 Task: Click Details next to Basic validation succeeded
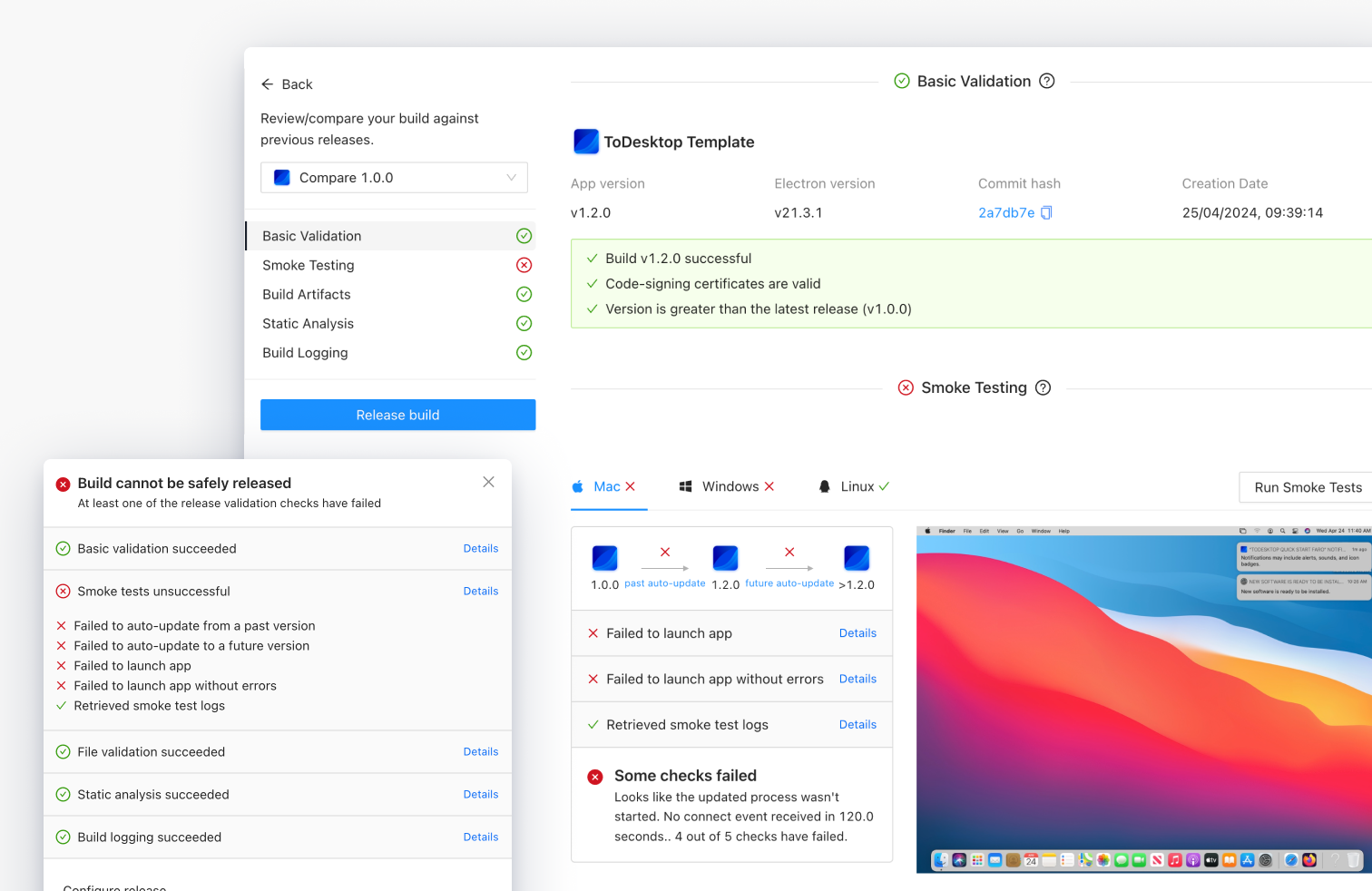(480, 548)
